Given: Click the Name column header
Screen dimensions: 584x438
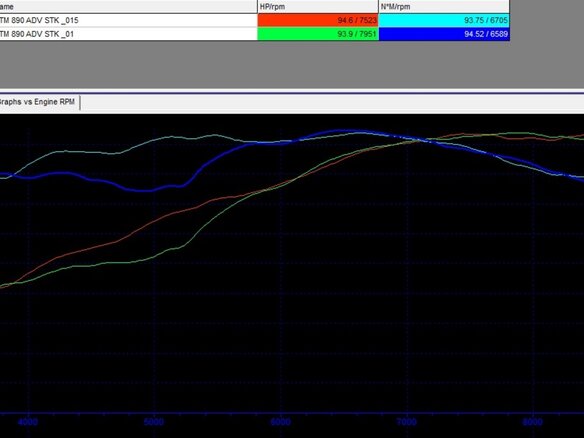Looking at the screenshot, I should click(128, 6).
